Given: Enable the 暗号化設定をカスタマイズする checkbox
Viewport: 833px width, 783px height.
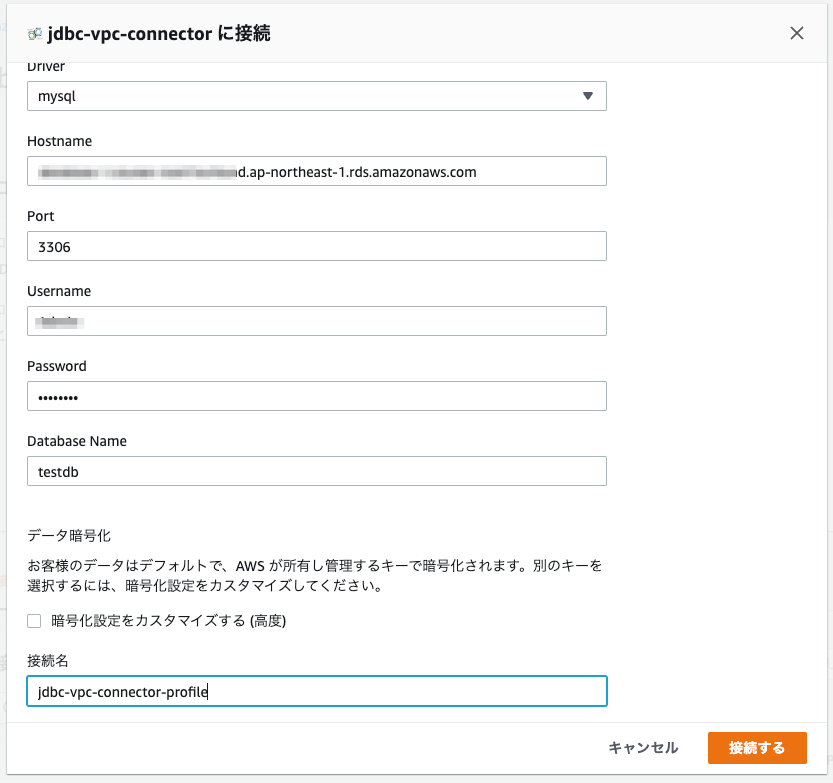Looking at the screenshot, I should tap(34, 621).
